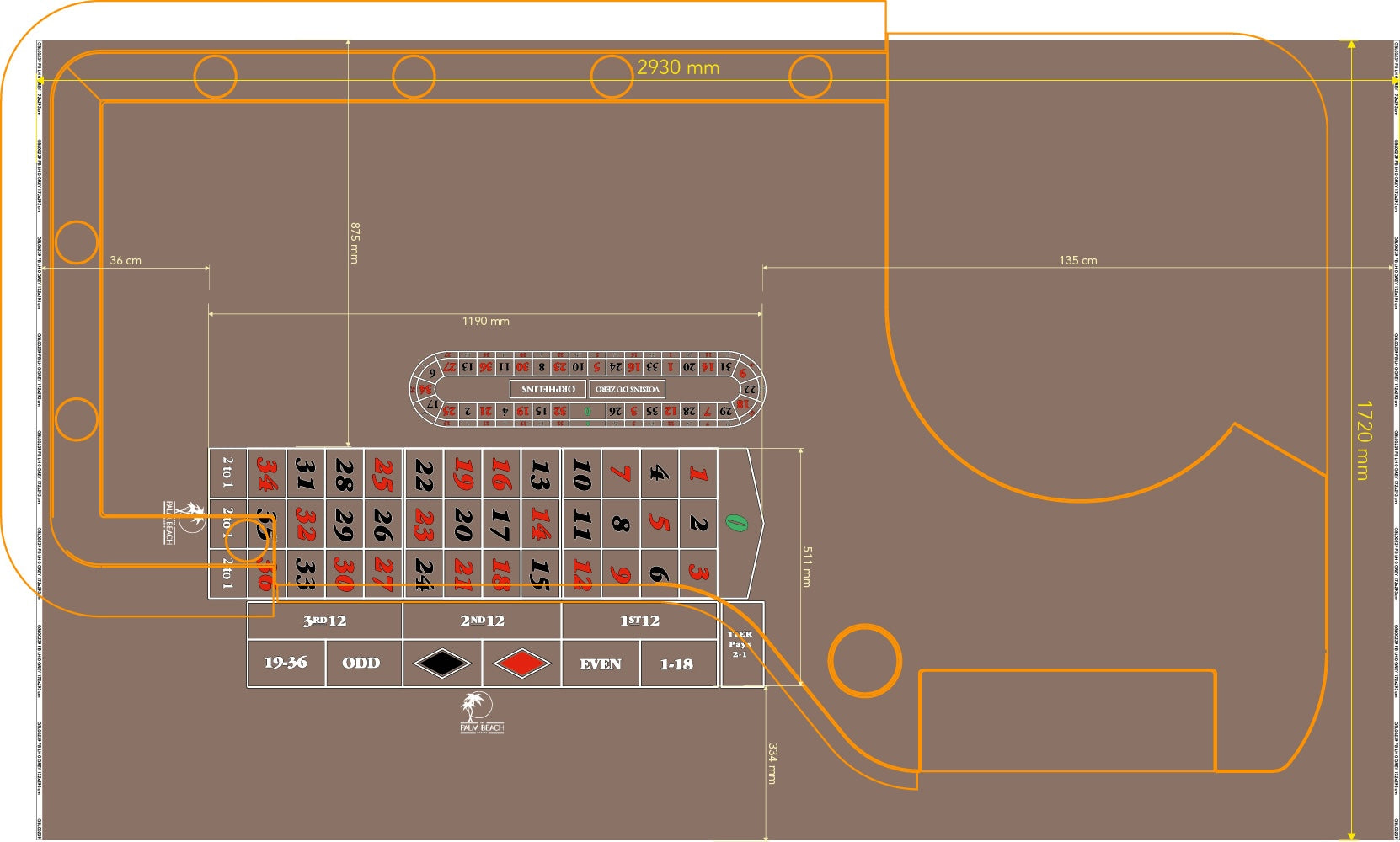Click large red 16 on the betting grid
This screenshot has height=842, width=1400.
(502, 473)
